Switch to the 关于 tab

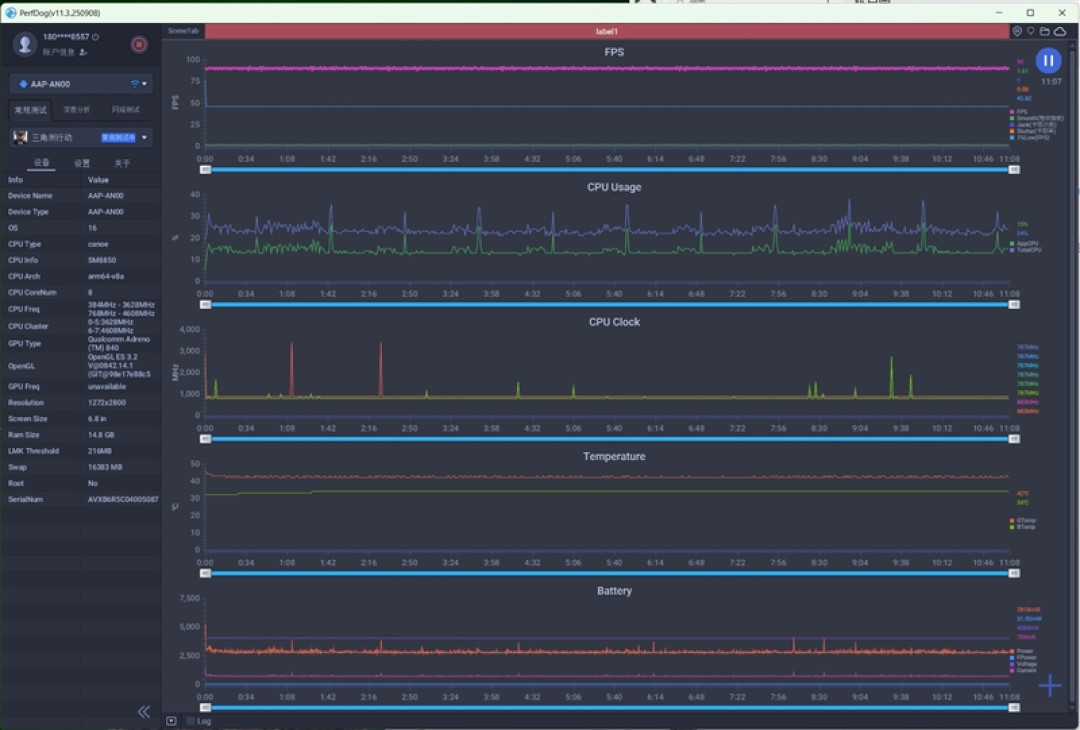point(122,163)
